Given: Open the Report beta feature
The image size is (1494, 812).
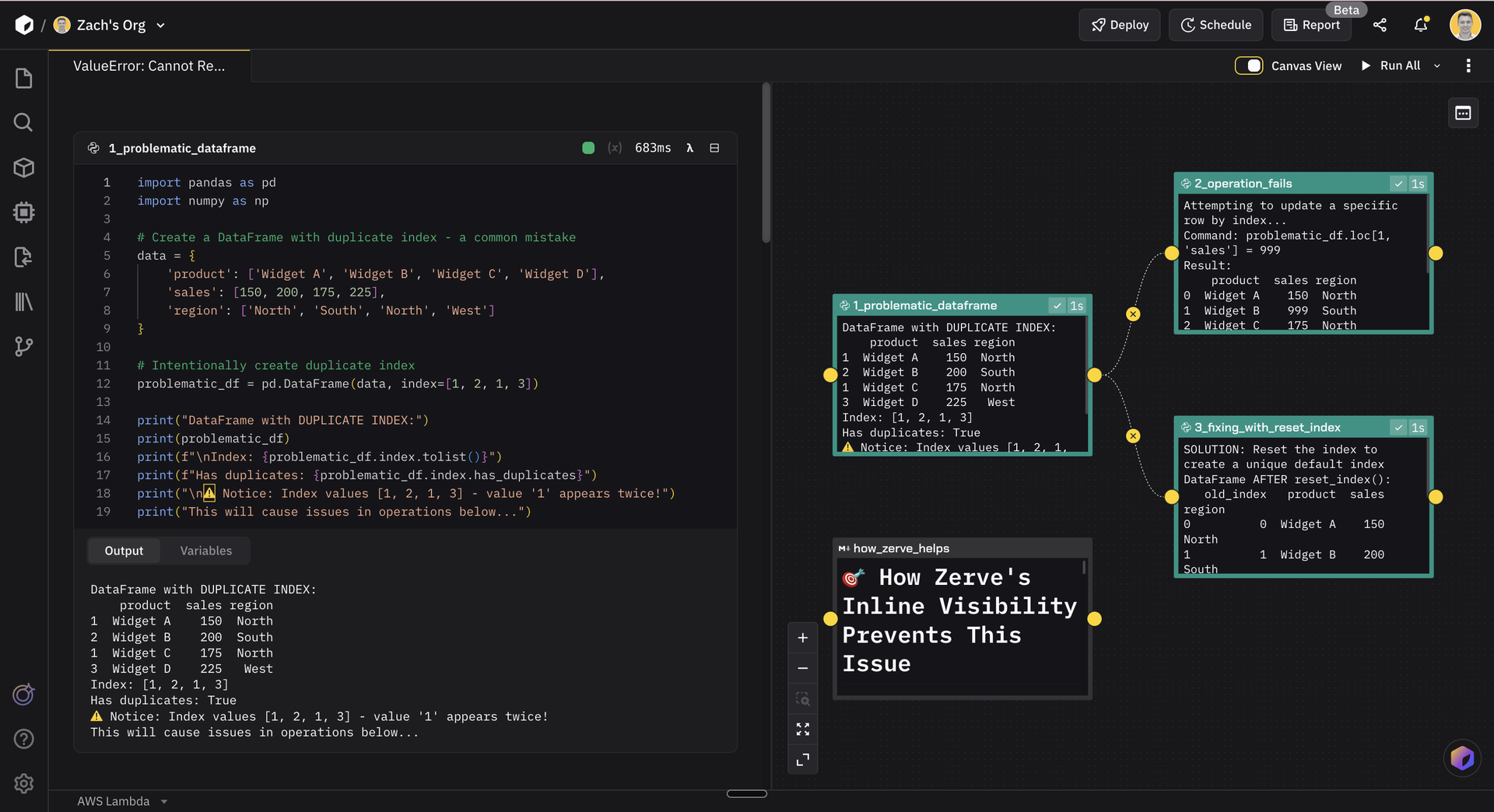Looking at the screenshot, I should pos(1311,25).
